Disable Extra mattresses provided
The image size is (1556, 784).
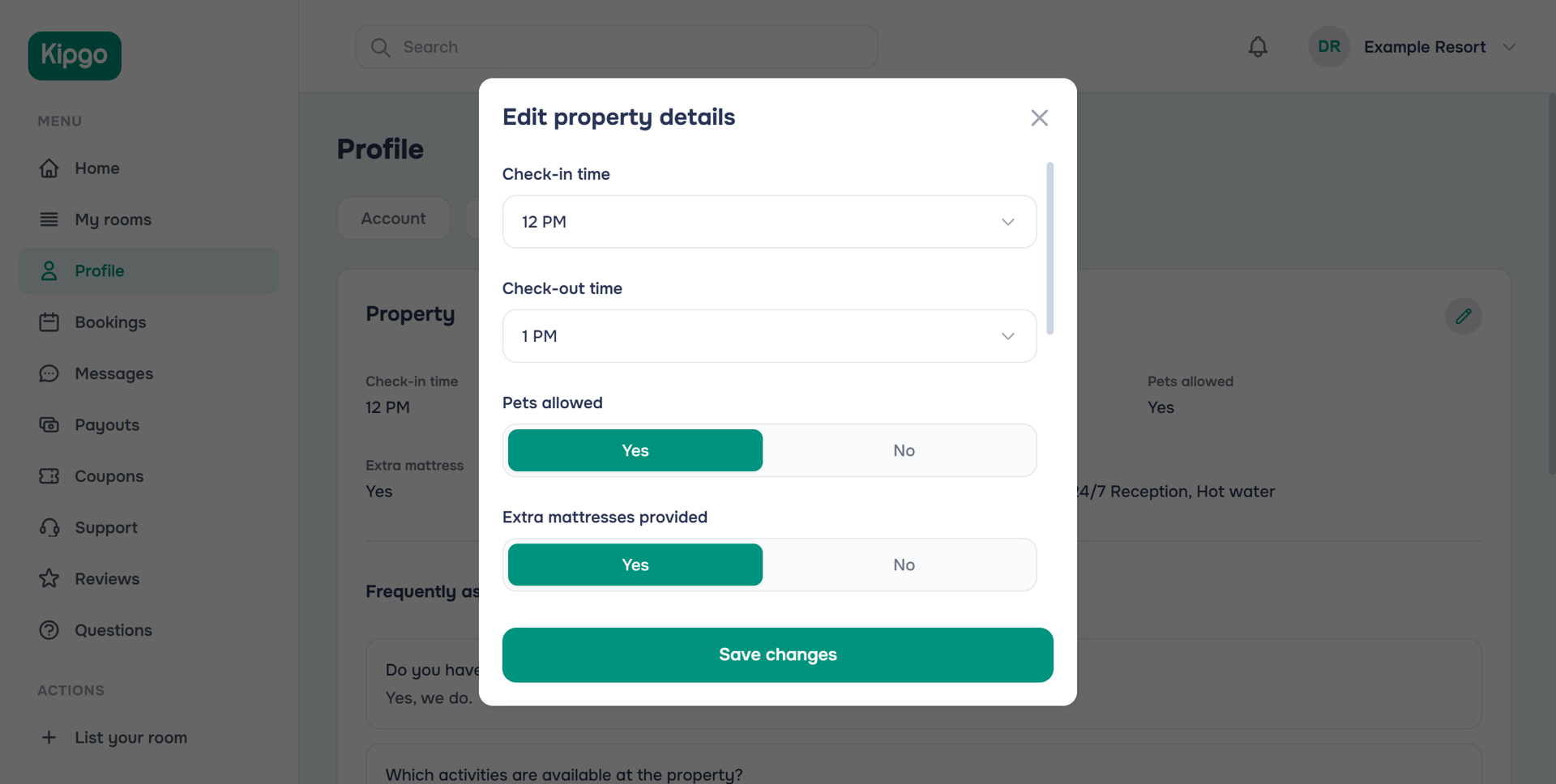[x=903, y=565]
